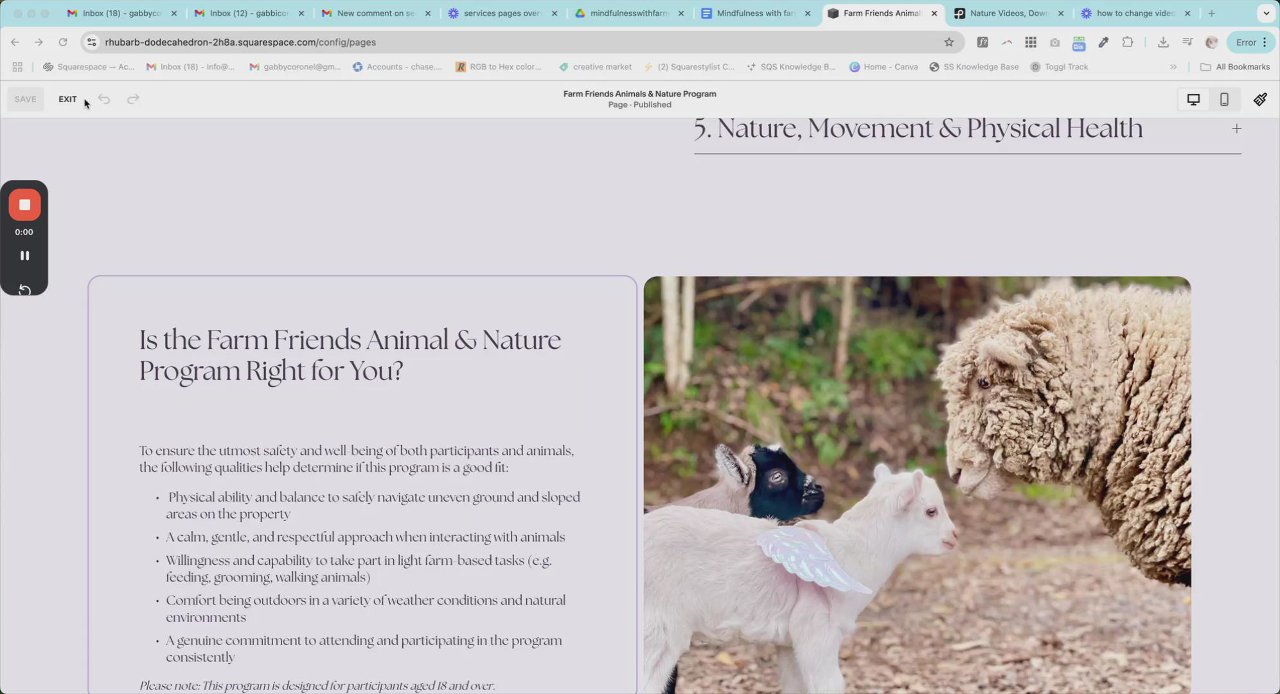Open the camera screenshot extension
The height and width of the screenshot is (694, 1280).
click(1055, 42)
